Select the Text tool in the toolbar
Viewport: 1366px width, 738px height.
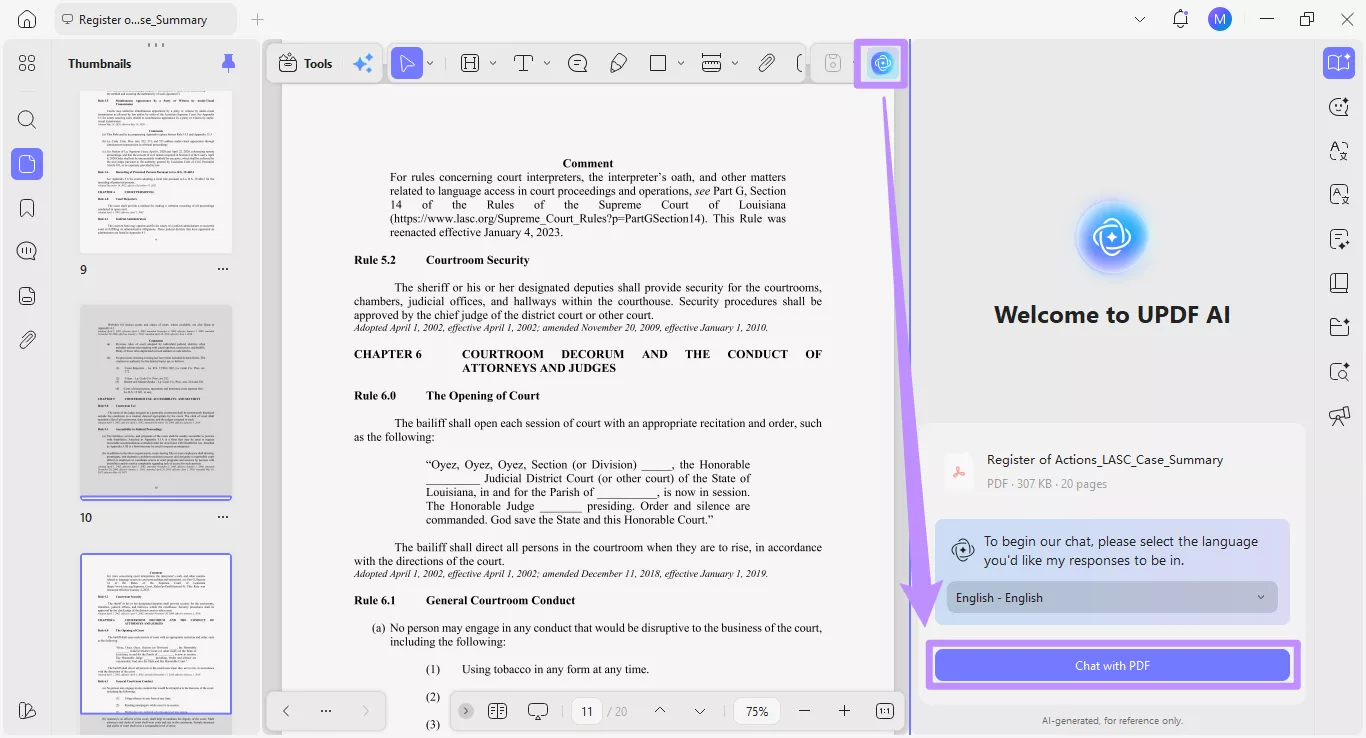pos(525,62)
